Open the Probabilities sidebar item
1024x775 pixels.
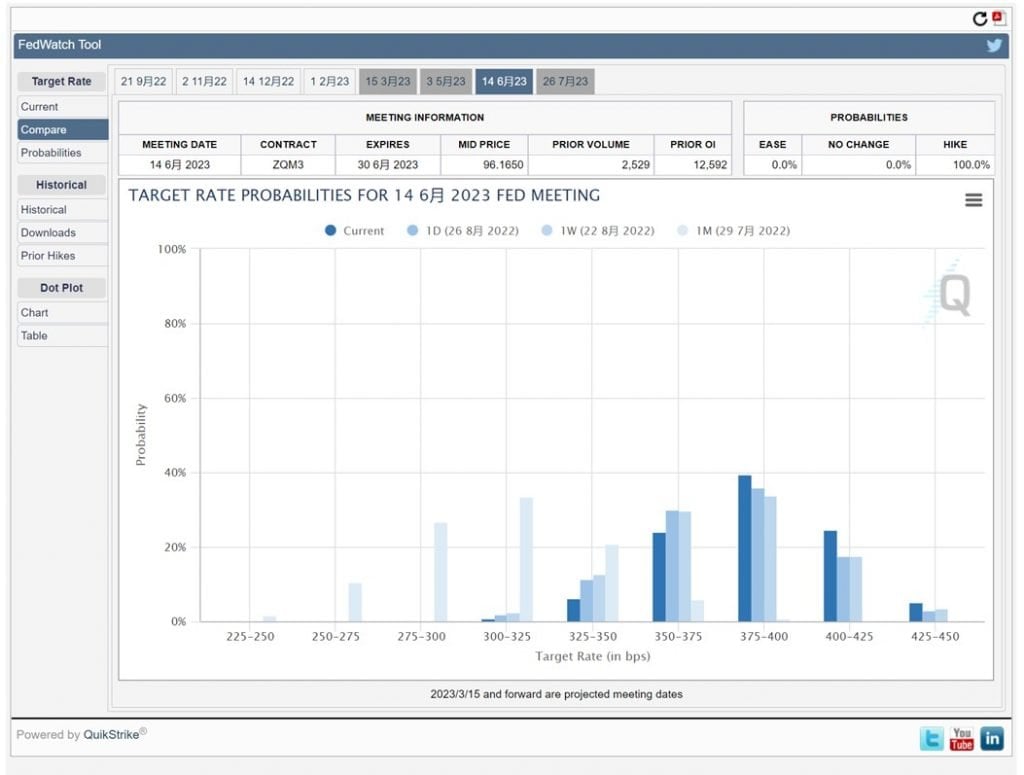pyautogui.click(x=63, y=152)
